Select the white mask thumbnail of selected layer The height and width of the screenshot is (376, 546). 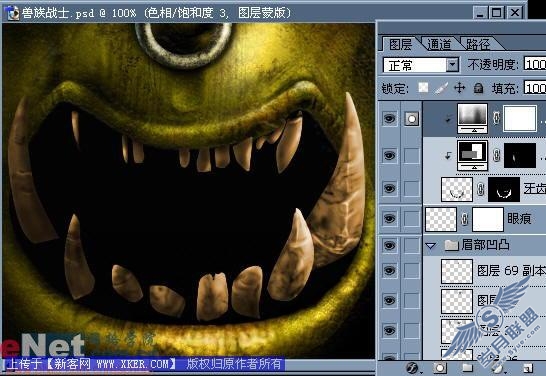[520, 118]
